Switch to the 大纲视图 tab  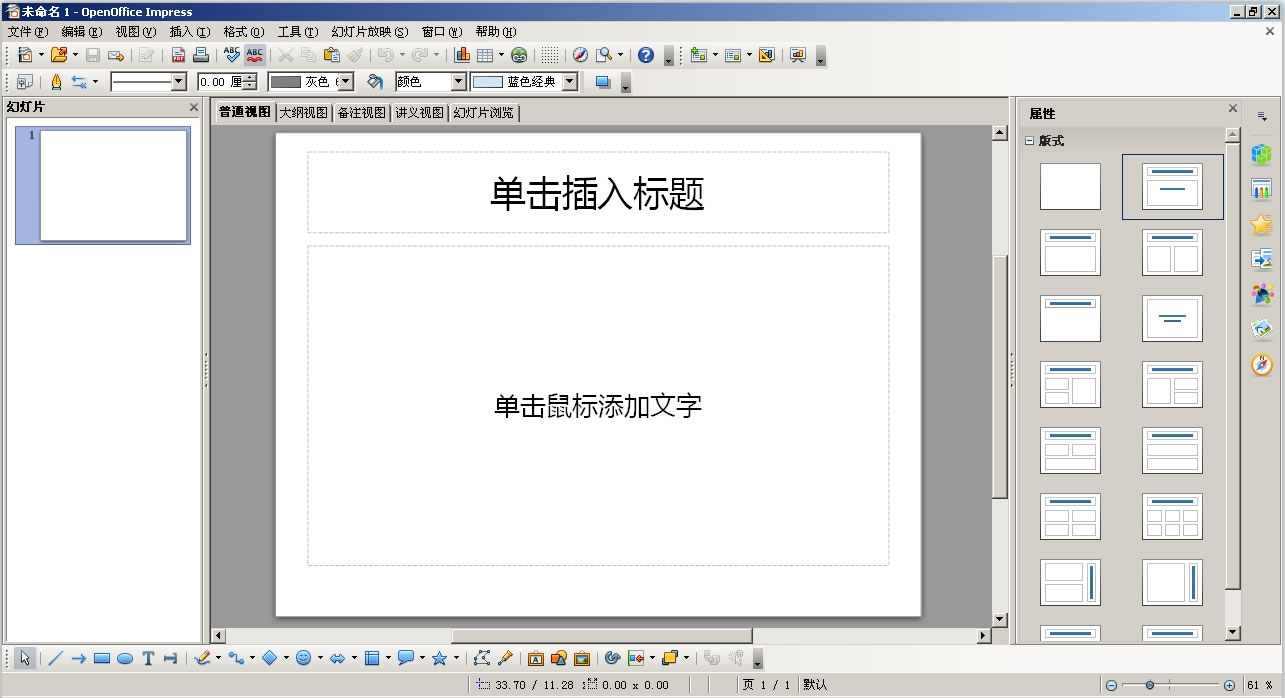click(303, 113)
